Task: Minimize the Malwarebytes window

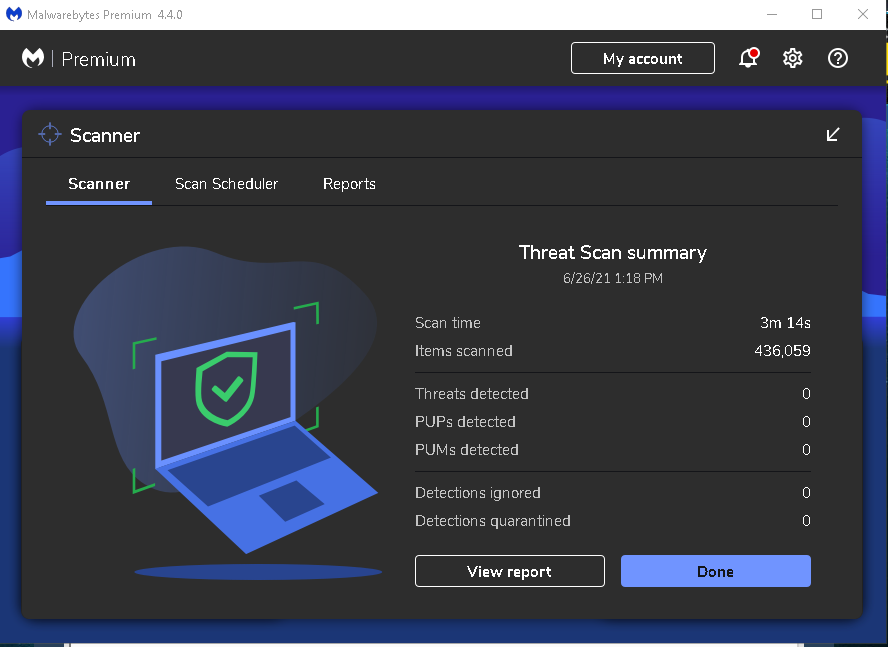Action: 772,14
